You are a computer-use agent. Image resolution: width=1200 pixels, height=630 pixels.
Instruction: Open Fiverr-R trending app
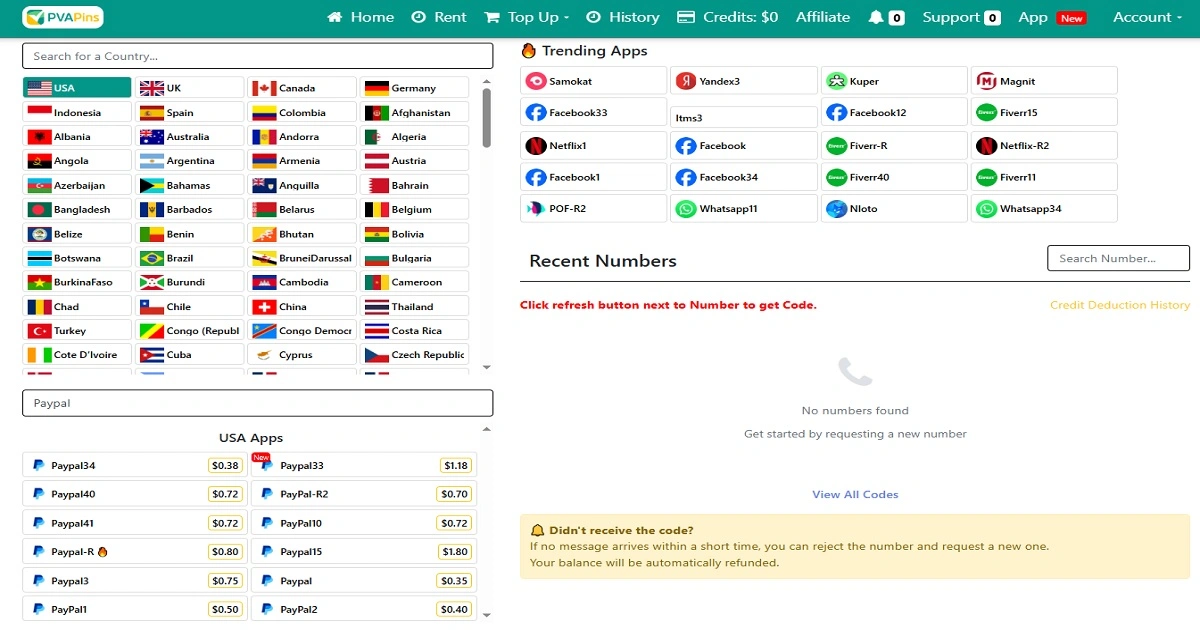(894, 145)
